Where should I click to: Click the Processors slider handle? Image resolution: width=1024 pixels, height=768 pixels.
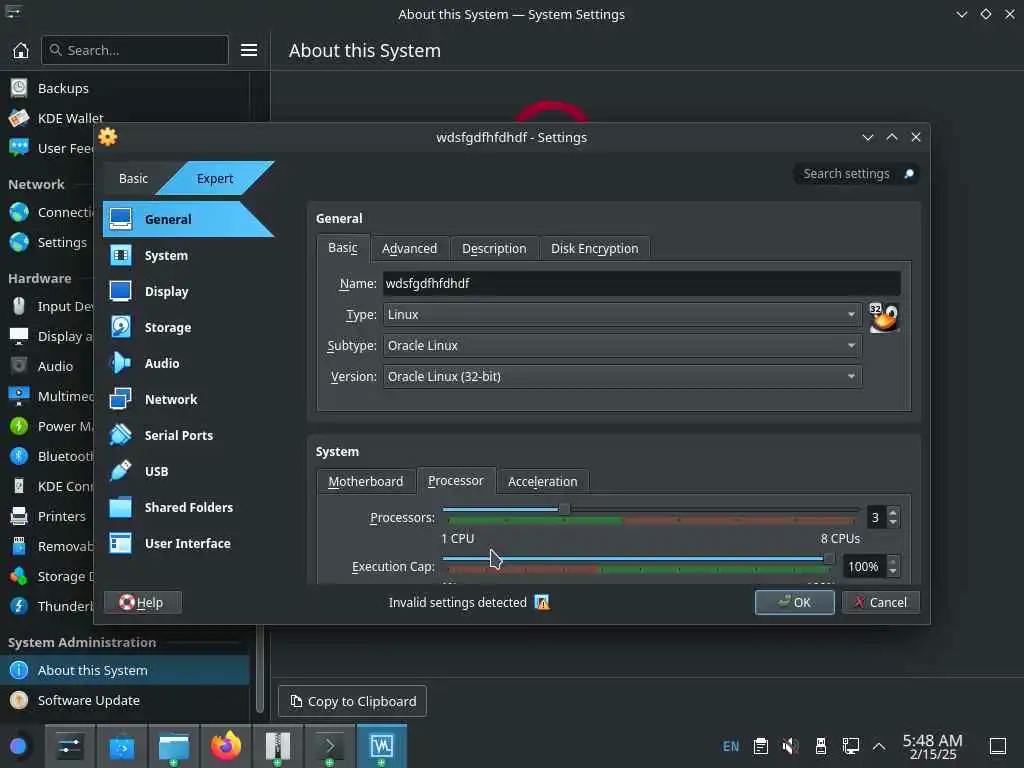564,509
